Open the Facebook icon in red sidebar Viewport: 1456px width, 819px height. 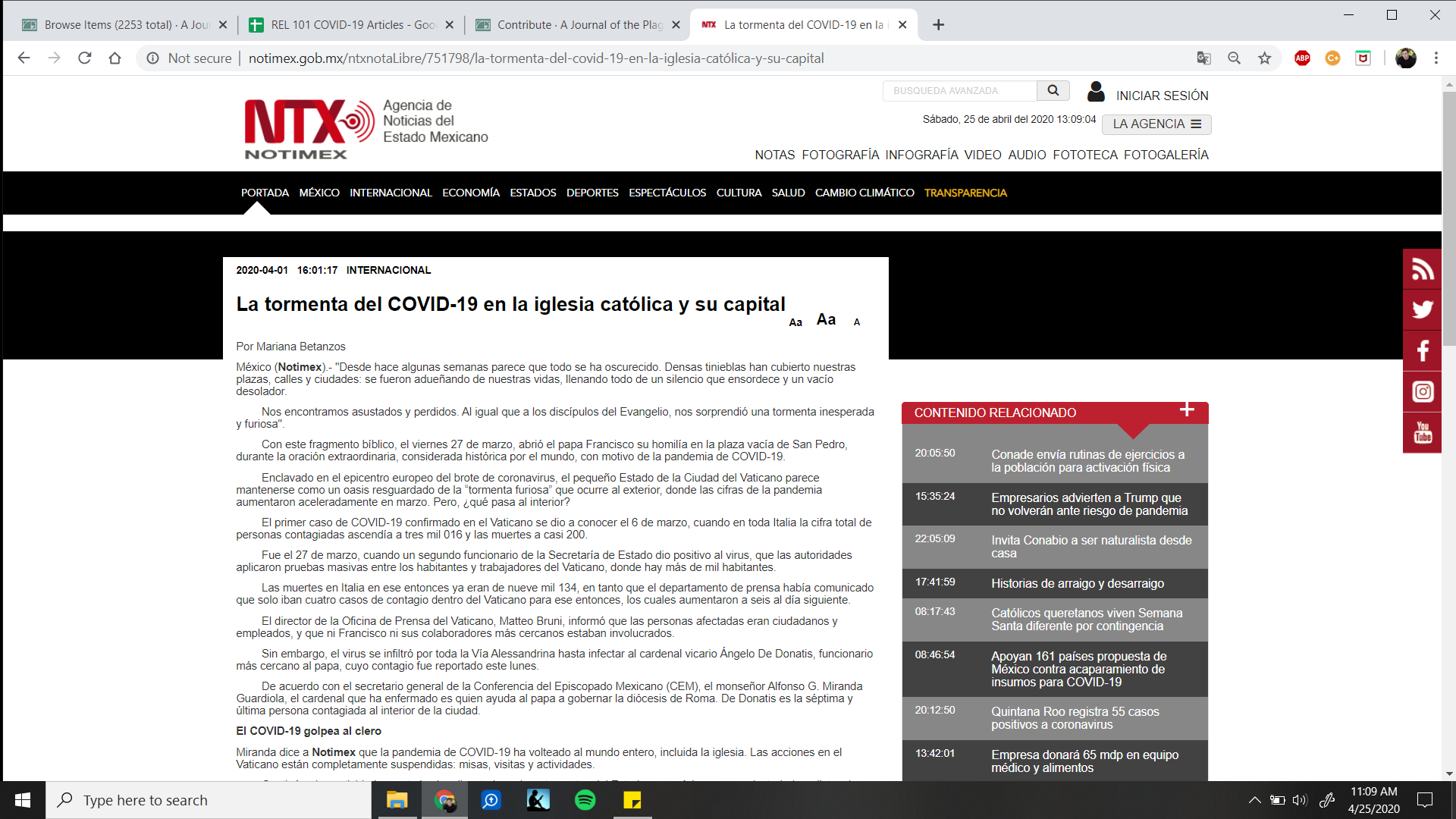(1422, 350)
